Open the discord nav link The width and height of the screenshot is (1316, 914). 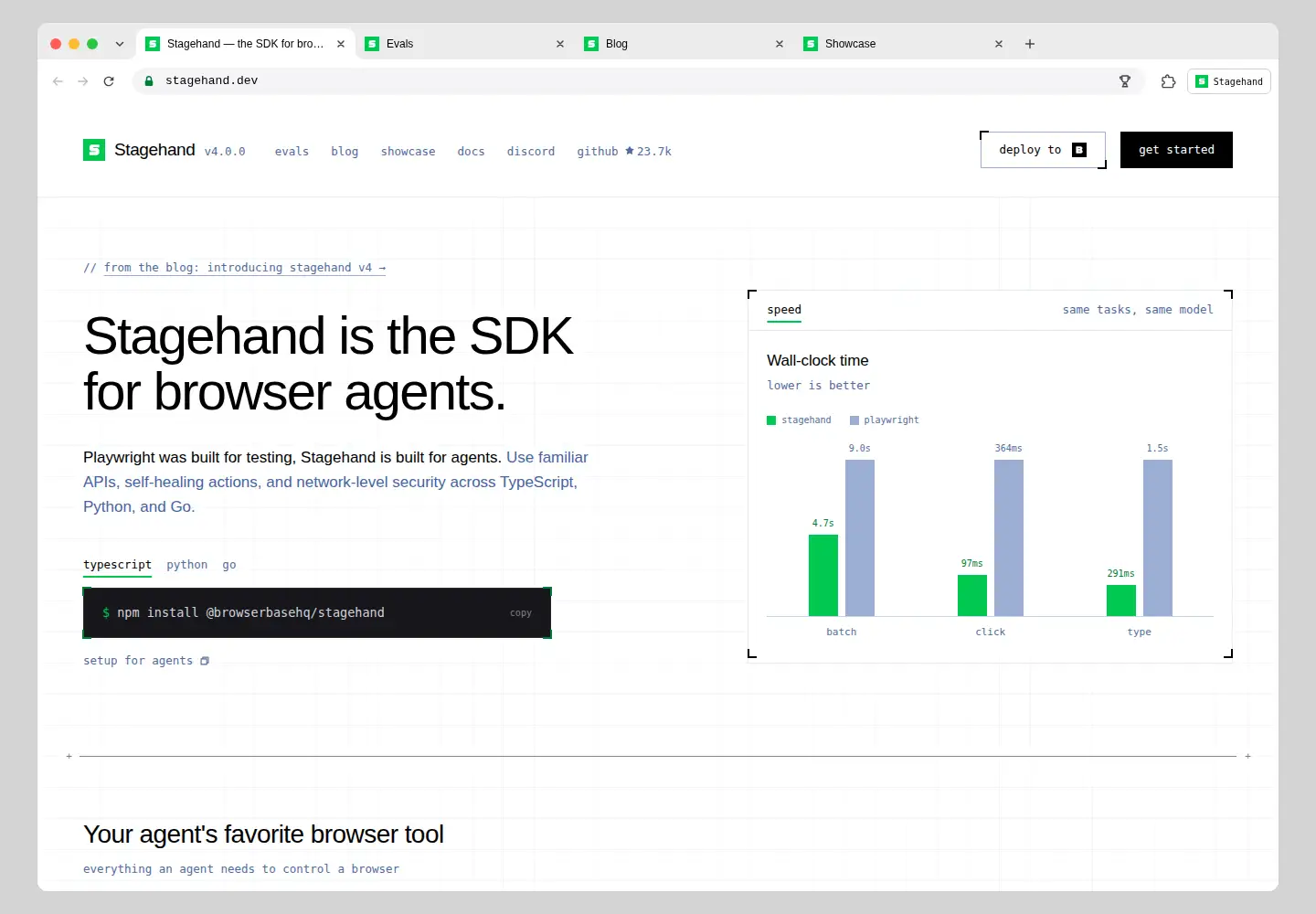click(531, 152)
